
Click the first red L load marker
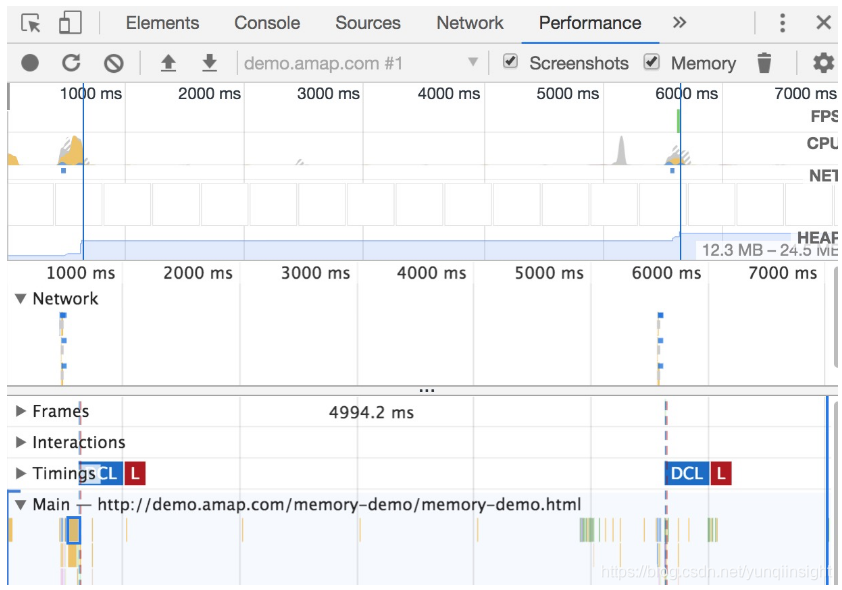pyautogui.click(x=135, y=474)
